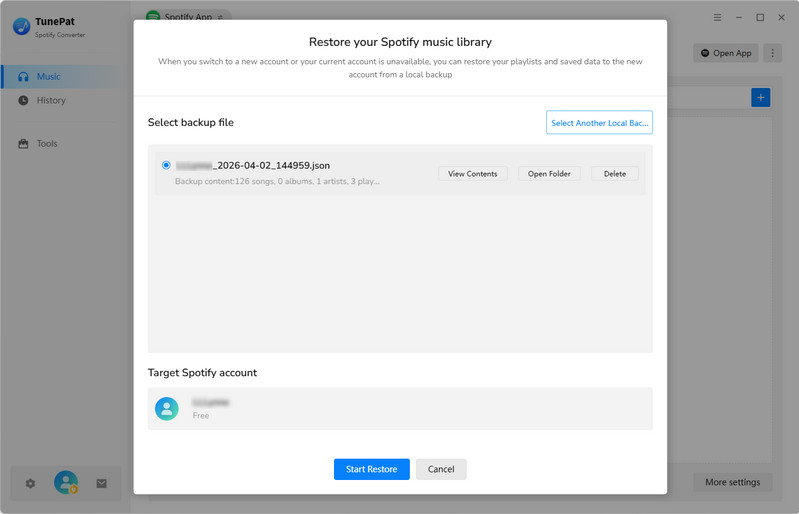Screen dimensions: 799x514
Task: Open settings via the gear icon
Action: pyautogui.click(x=31, y=483)
